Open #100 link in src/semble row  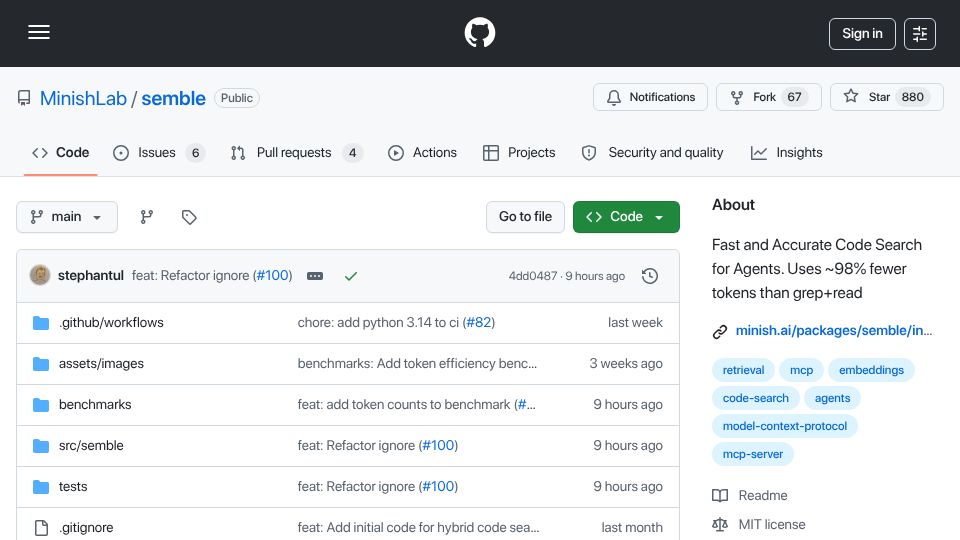click(x=438, y=446)
